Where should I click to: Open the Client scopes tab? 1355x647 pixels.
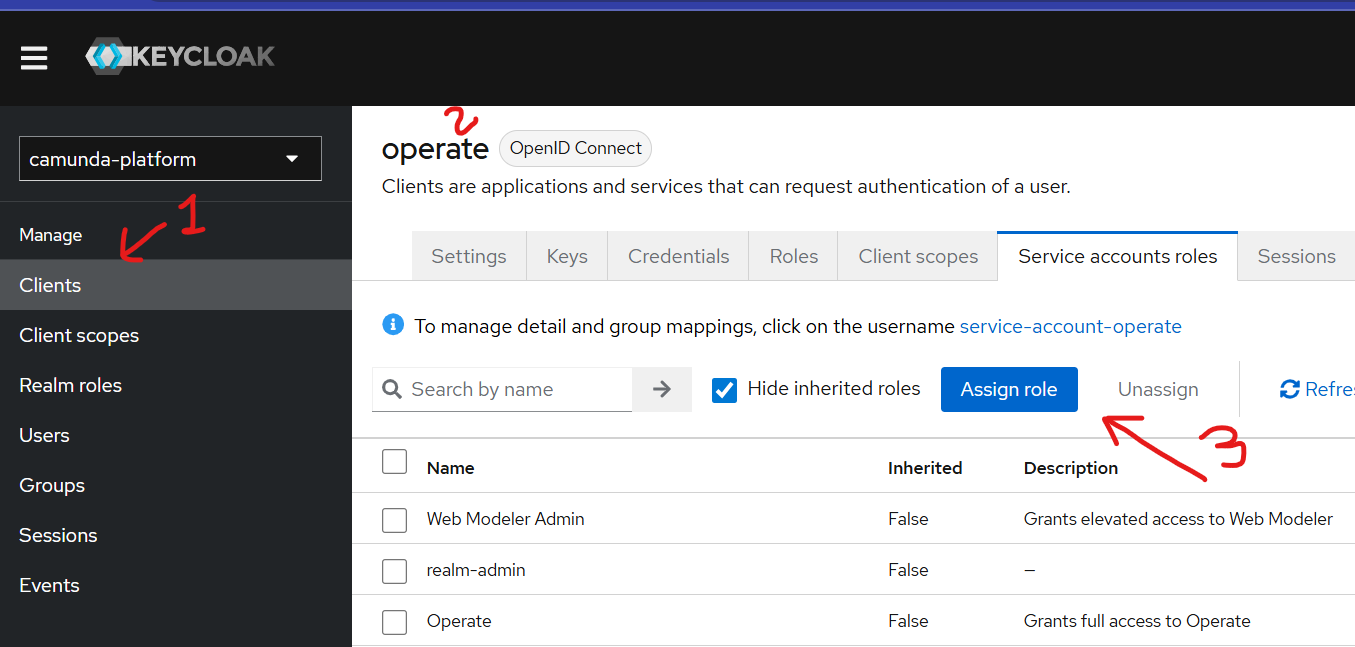click(x=917, y=257)
